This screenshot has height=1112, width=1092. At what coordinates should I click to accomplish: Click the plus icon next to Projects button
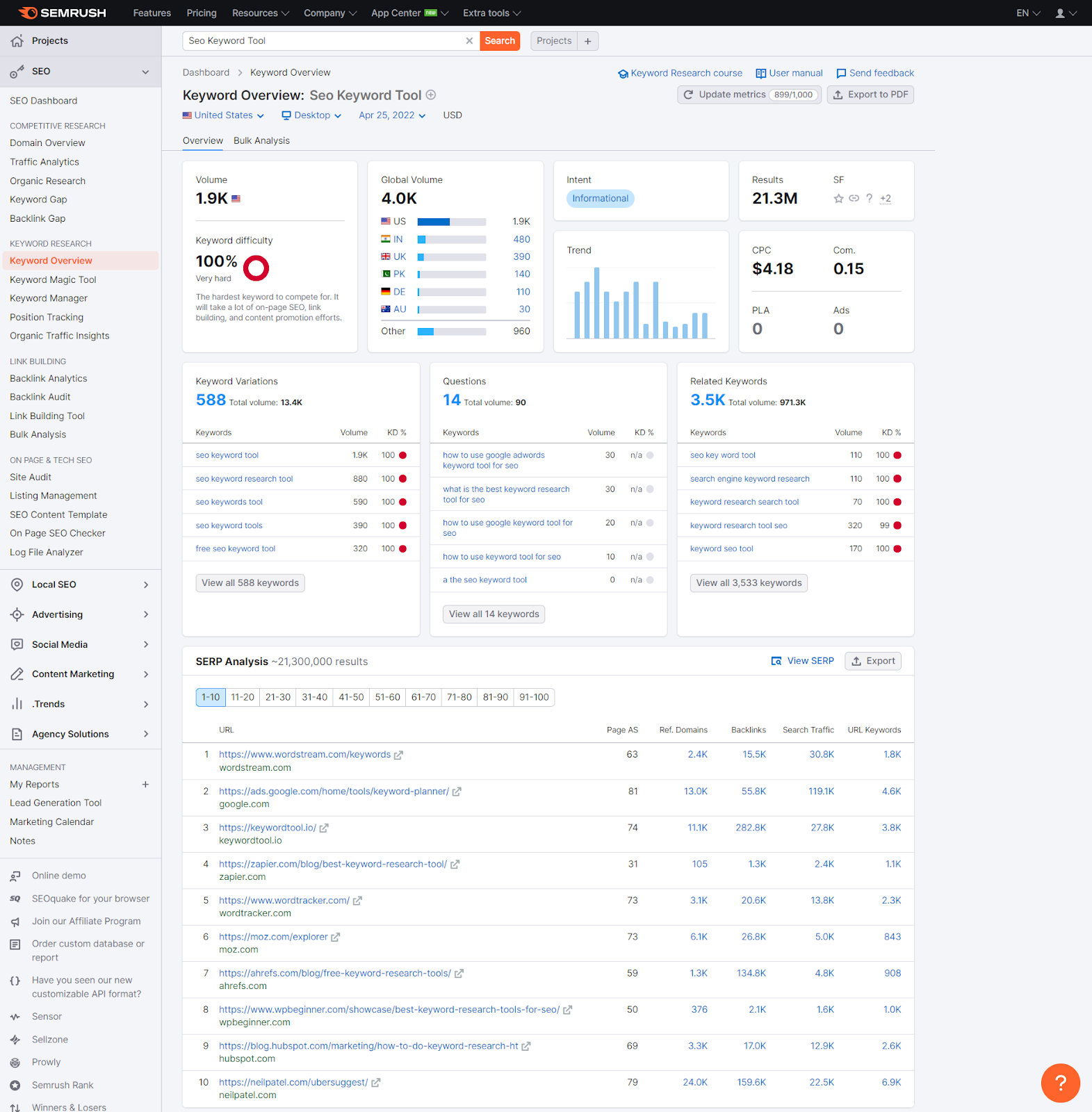pyautogui.click(x=588, y=41)
